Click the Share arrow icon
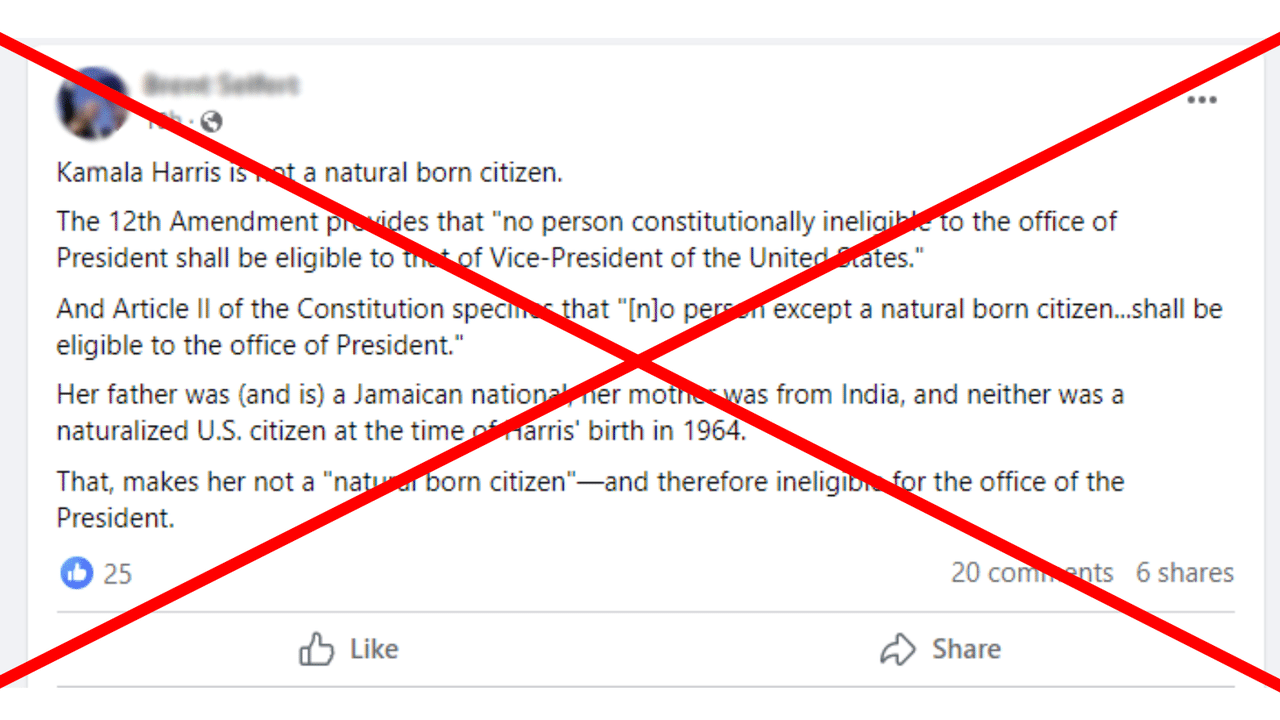The height and width of the screenshot is (720, 1280). point(899,649)
